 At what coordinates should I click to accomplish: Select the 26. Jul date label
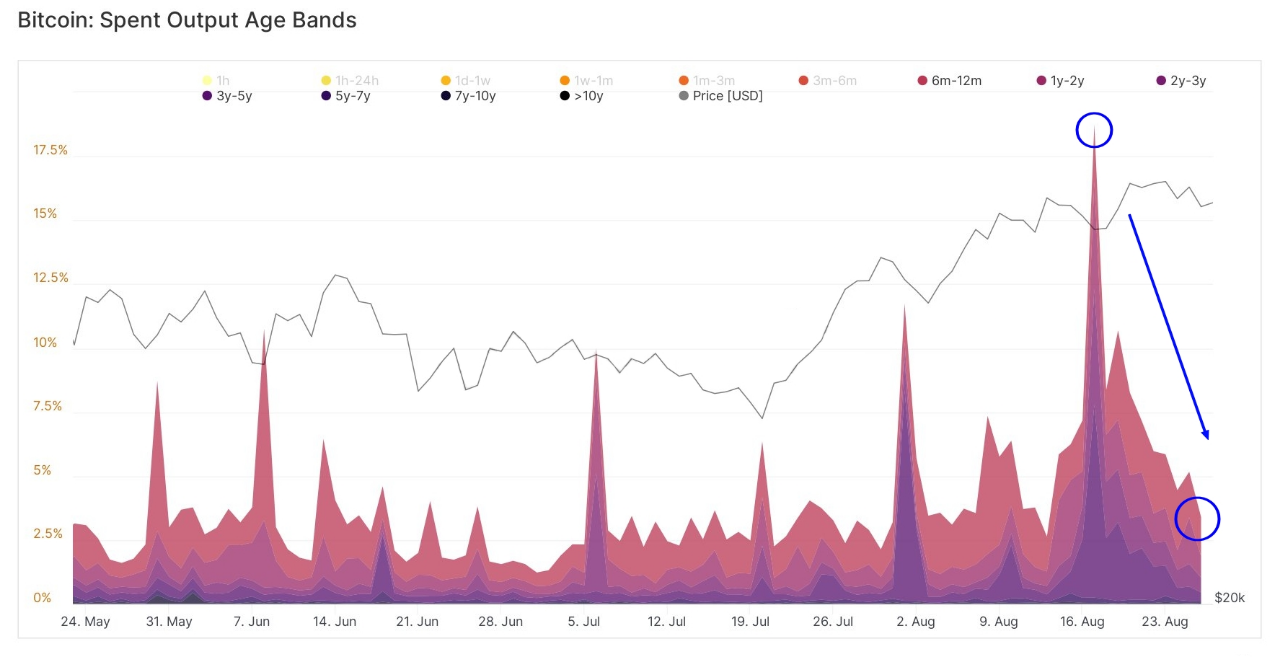point(832,621)
